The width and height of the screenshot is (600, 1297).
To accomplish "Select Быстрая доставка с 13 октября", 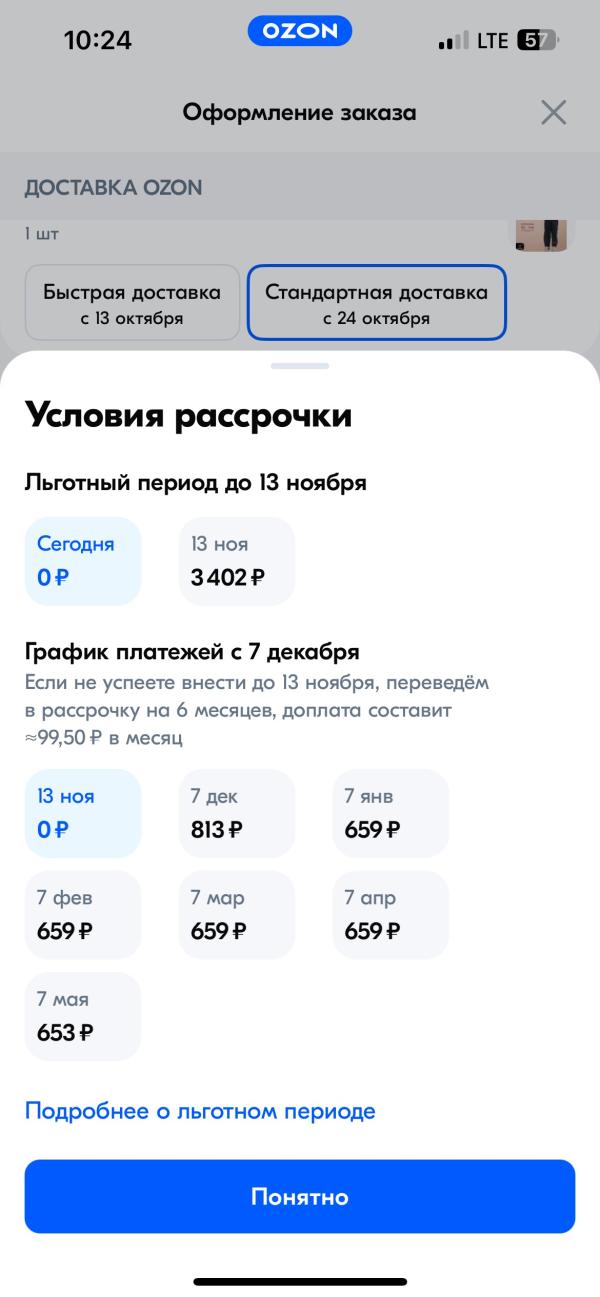I will point(132,303).
